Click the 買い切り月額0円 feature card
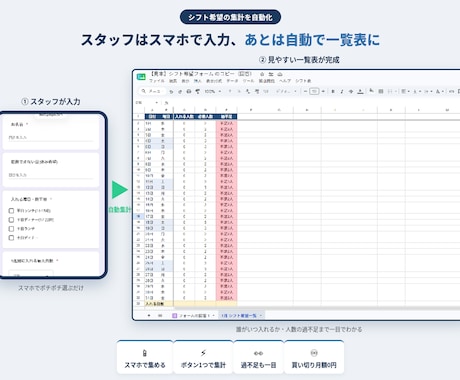 (314, 357)
